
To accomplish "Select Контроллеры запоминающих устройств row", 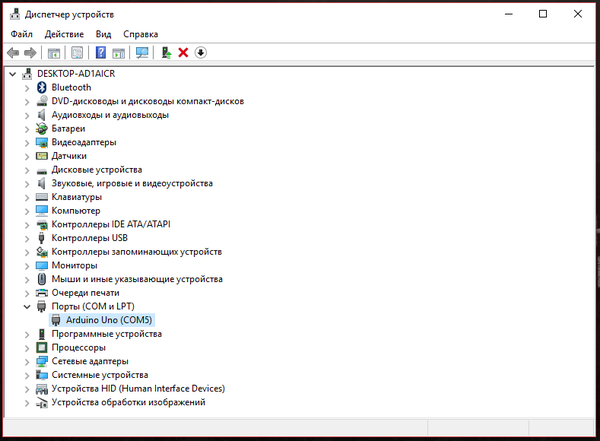I will (137, 252).
